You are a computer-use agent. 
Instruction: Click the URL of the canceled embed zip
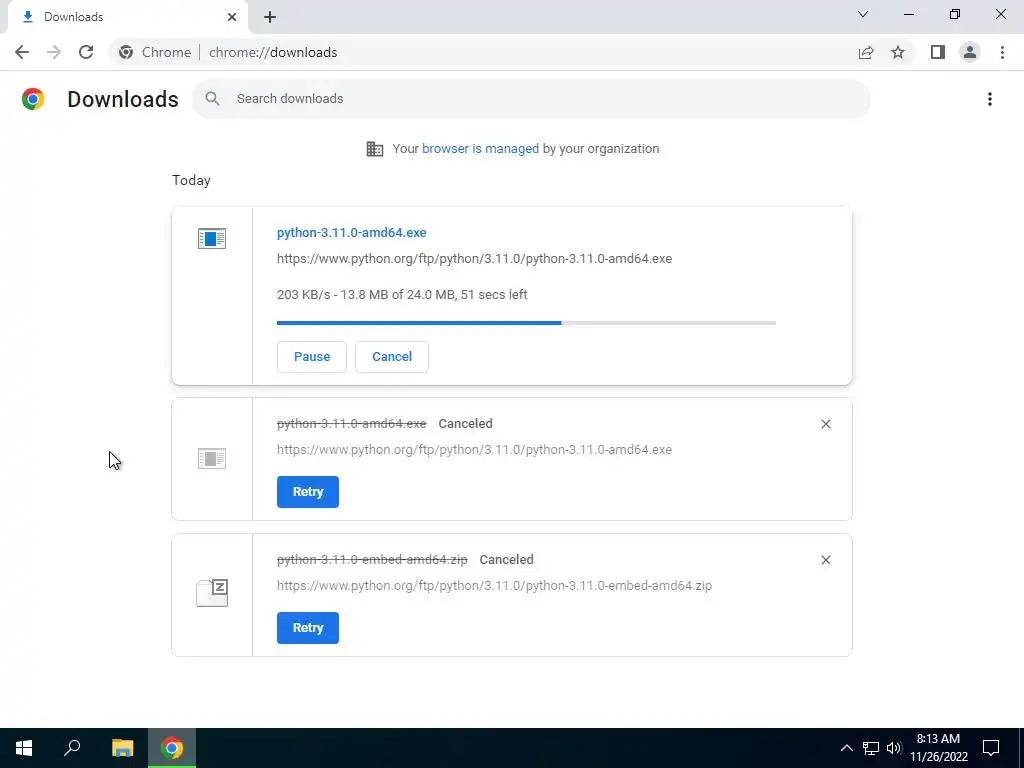(494, 586)
